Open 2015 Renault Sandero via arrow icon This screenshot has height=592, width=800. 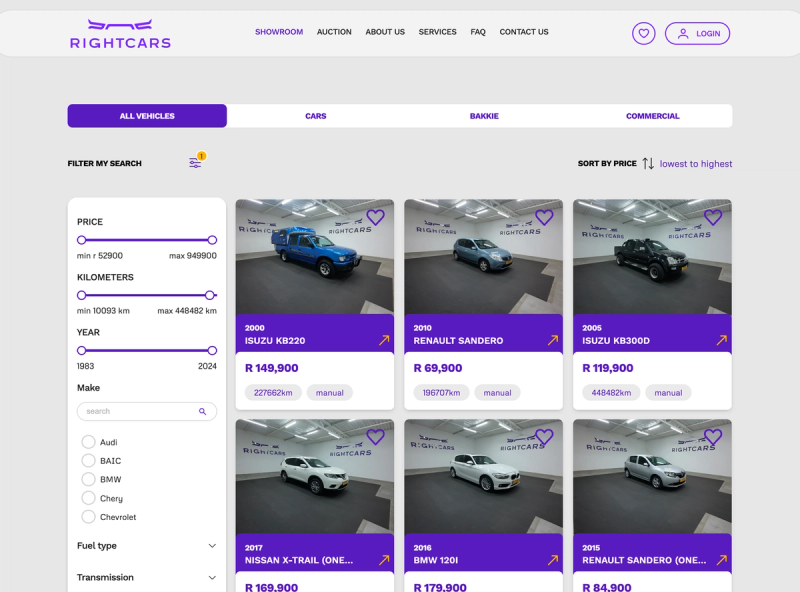point(721,560)
